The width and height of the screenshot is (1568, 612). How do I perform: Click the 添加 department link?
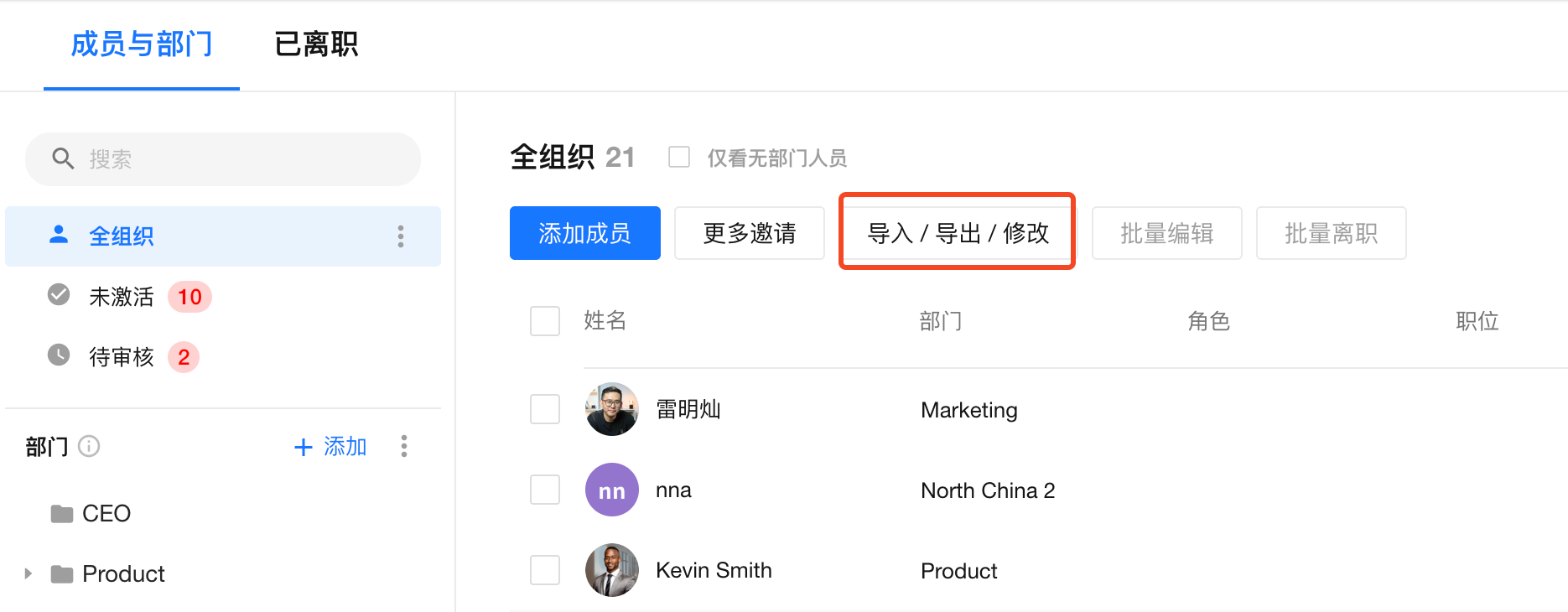point(331,446)
